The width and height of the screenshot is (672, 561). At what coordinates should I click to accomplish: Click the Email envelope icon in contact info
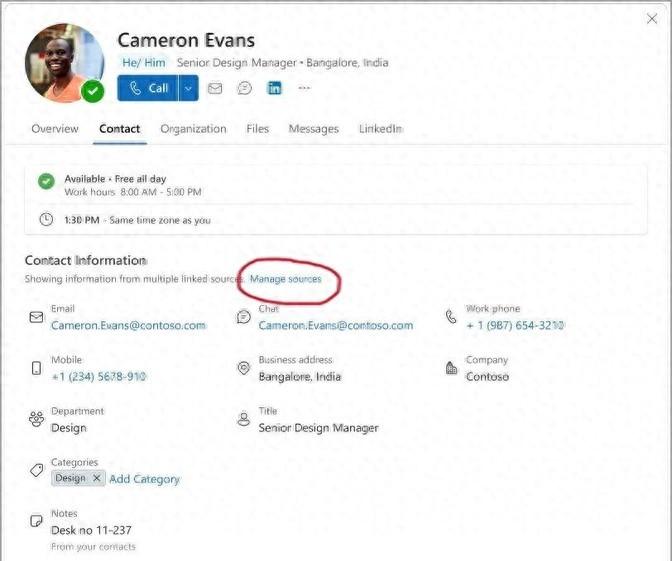tap(36, 317)
